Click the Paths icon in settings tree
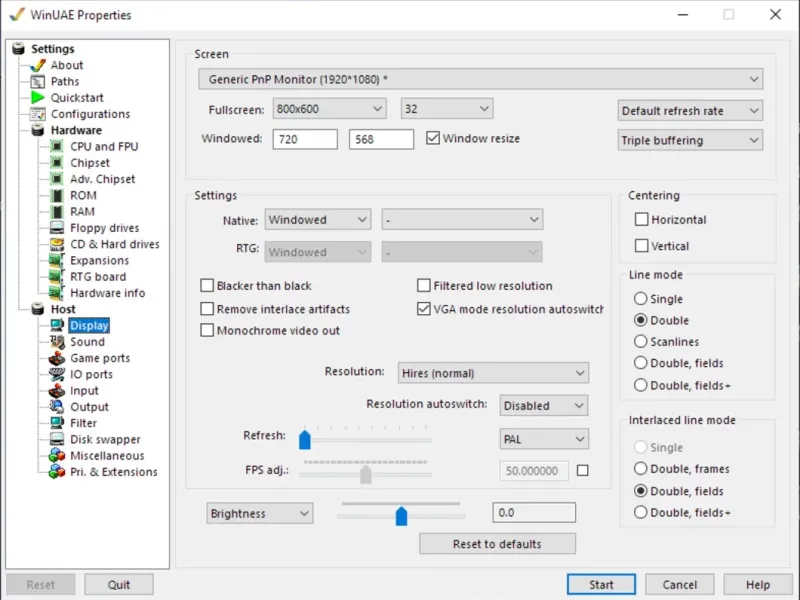The image size is (800, 600). pyautogui.click(x=38, y=82)
